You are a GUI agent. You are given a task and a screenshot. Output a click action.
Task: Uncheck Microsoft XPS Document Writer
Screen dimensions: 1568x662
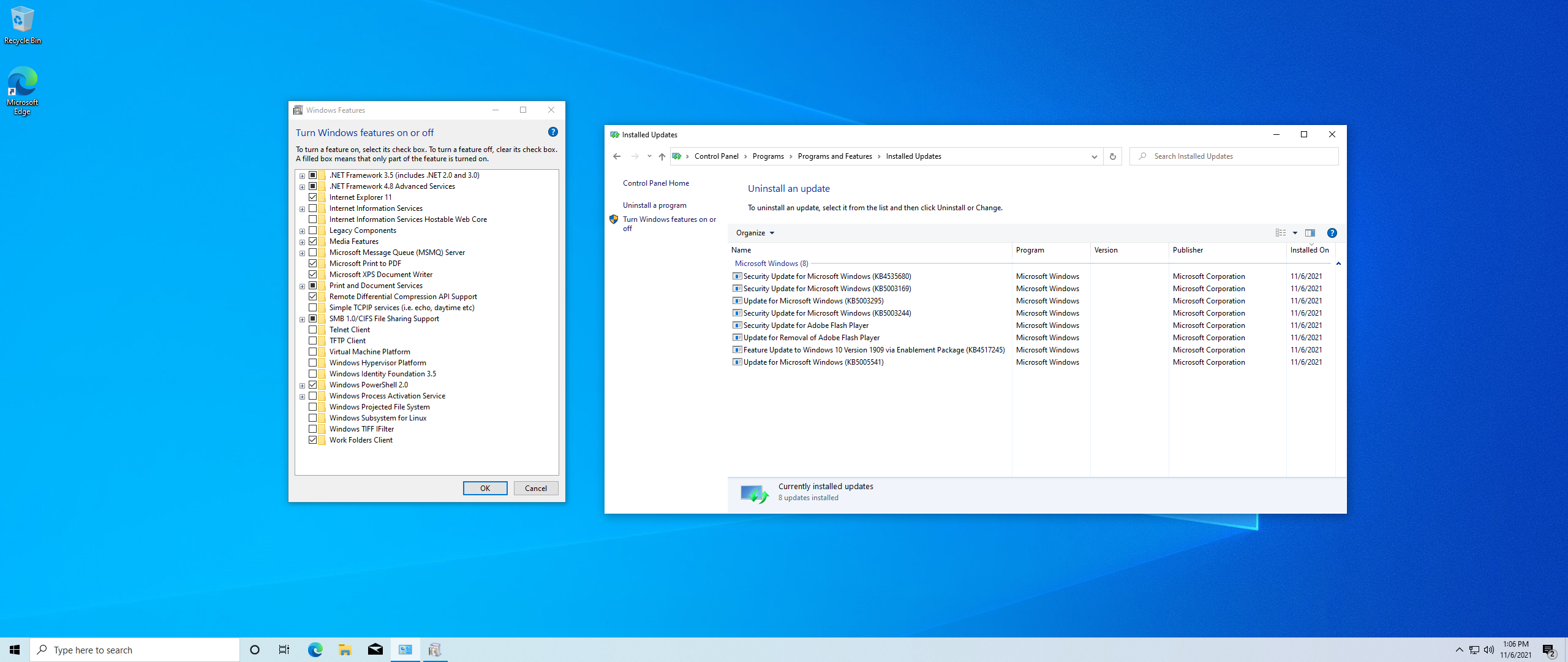coord(313,275)
